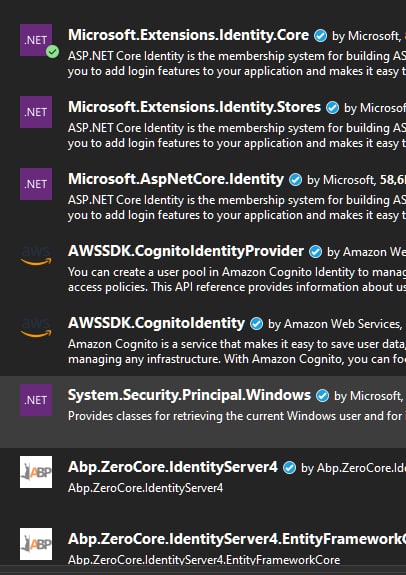Click verified badge beside Microsoft.Extensions.Identity.Core
The image size is (406, 575).
click(x=320, y=36)
